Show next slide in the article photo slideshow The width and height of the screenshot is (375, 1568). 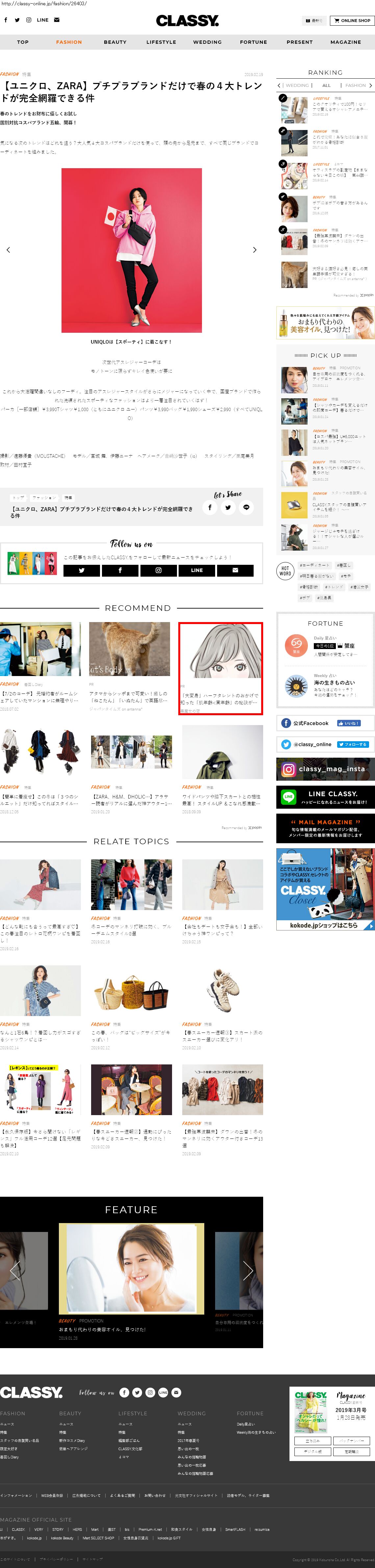[x=255, y=249]
